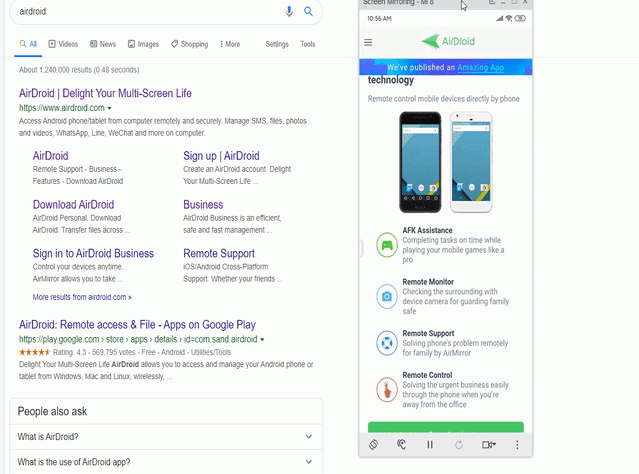Select the white phone image
Screen dimensions: 639x474
coord(471,162)
